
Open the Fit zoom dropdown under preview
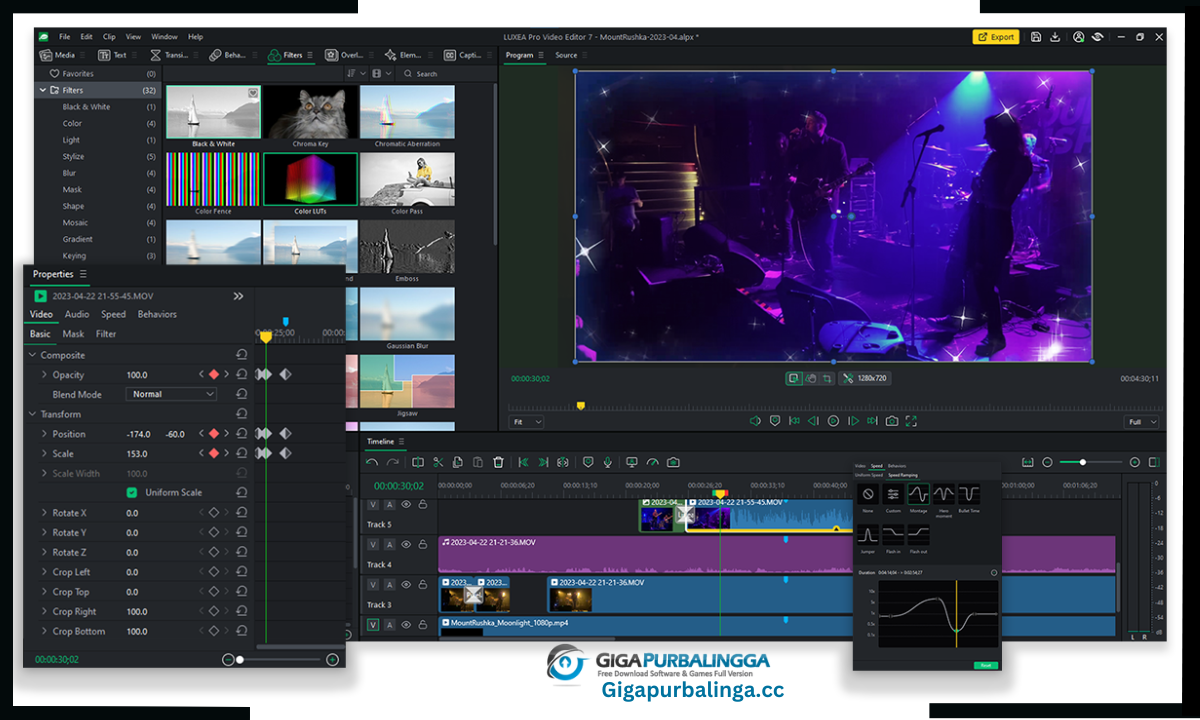pos(527,422)
